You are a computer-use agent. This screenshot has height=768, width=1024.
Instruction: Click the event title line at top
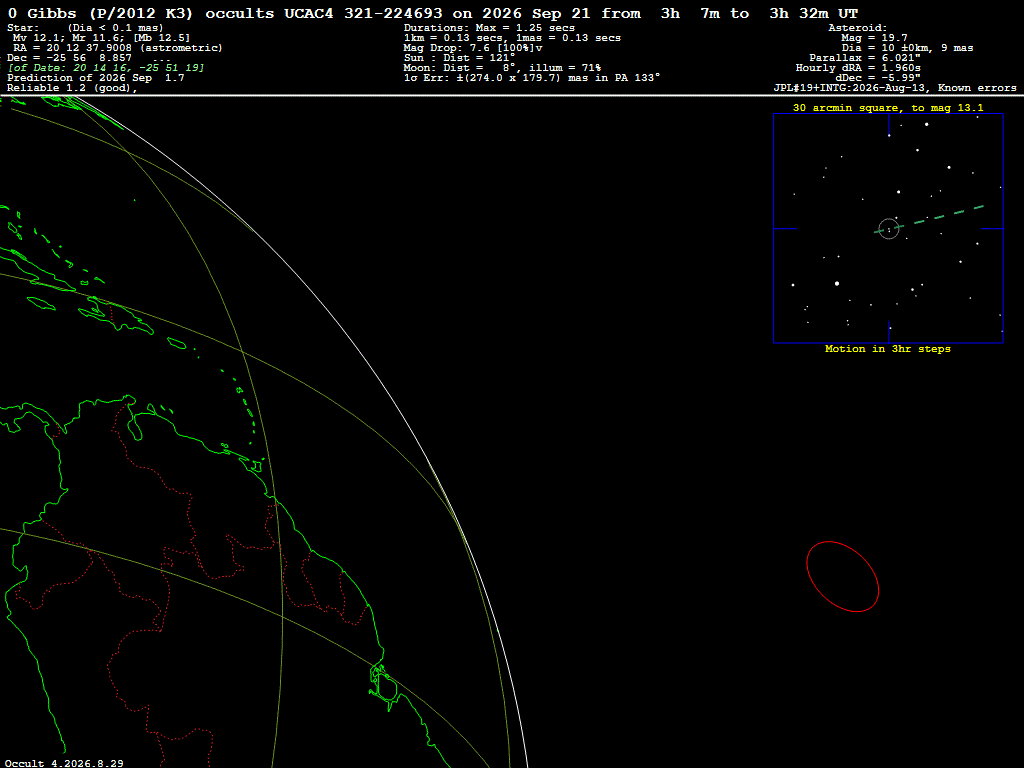coord(433,13)
